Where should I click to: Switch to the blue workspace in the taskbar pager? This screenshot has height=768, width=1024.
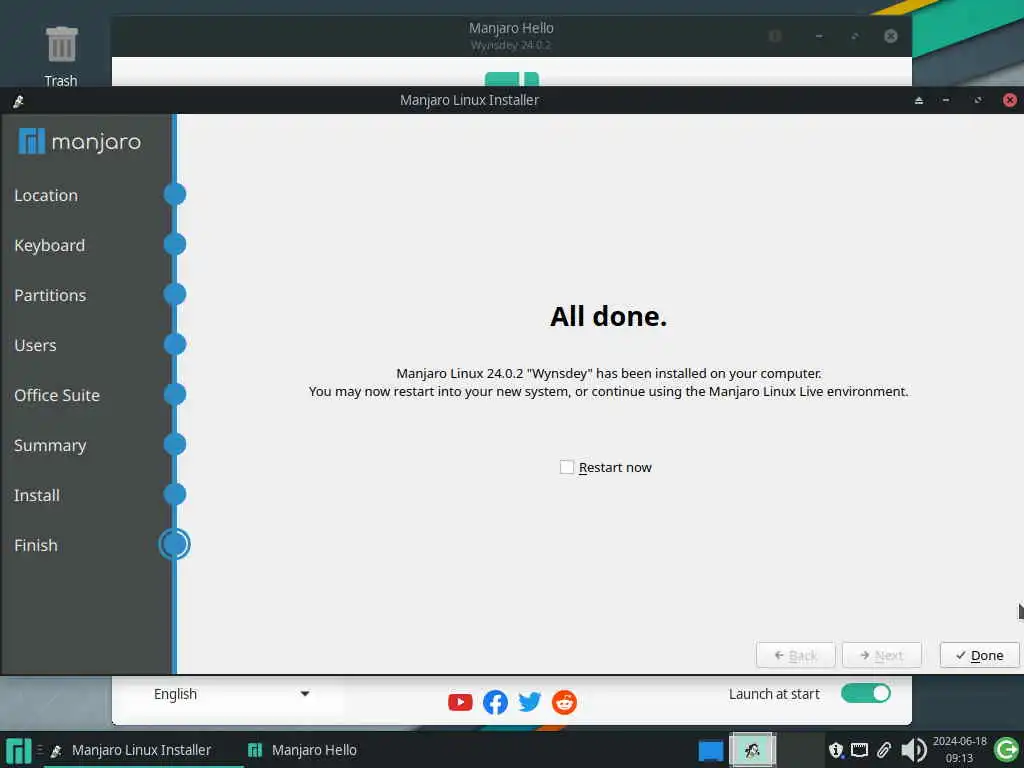pyautogui.click(x=711, y=750)
